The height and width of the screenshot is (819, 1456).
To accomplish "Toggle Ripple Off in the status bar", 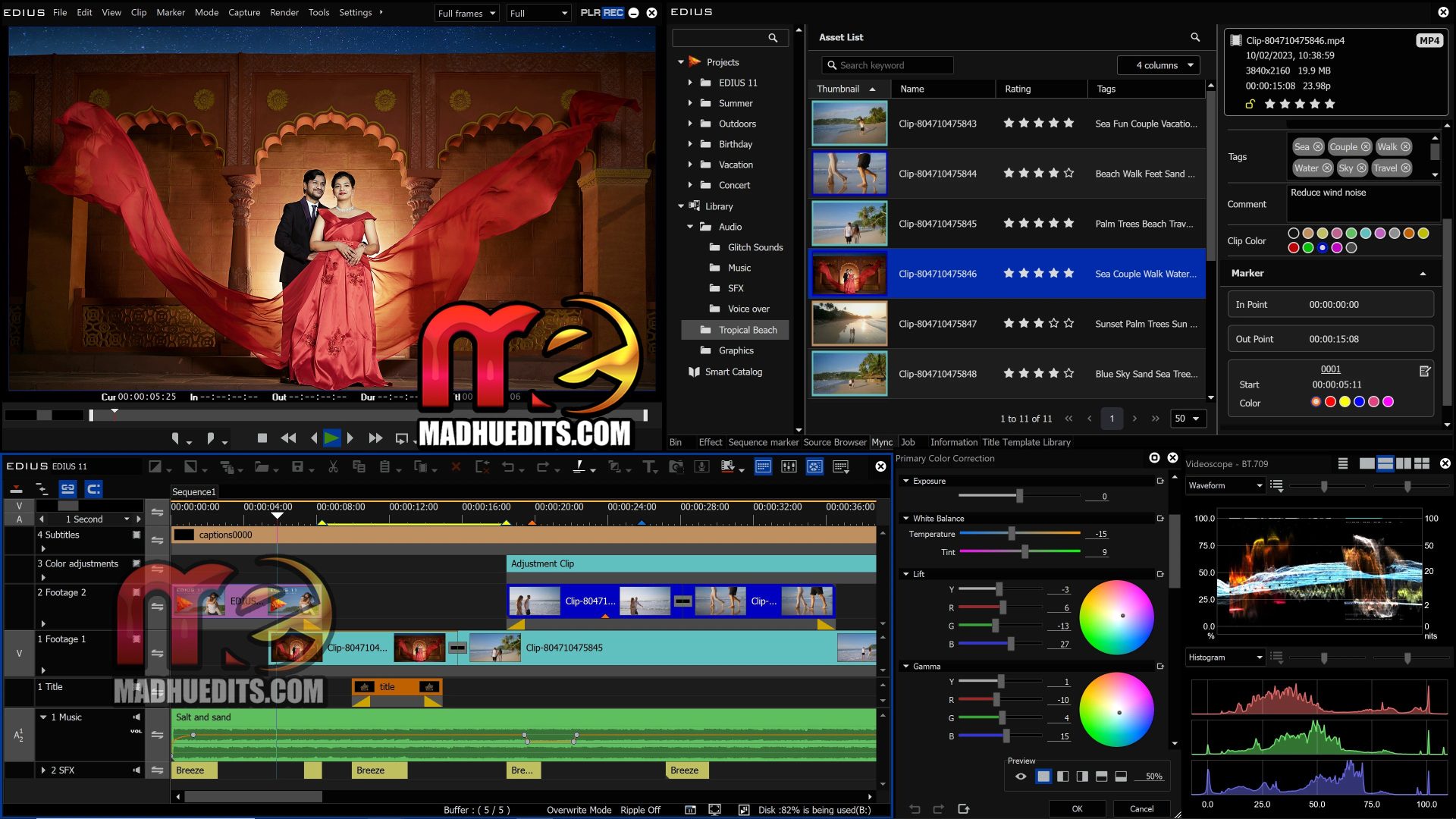I will click(x=641, y=810).
